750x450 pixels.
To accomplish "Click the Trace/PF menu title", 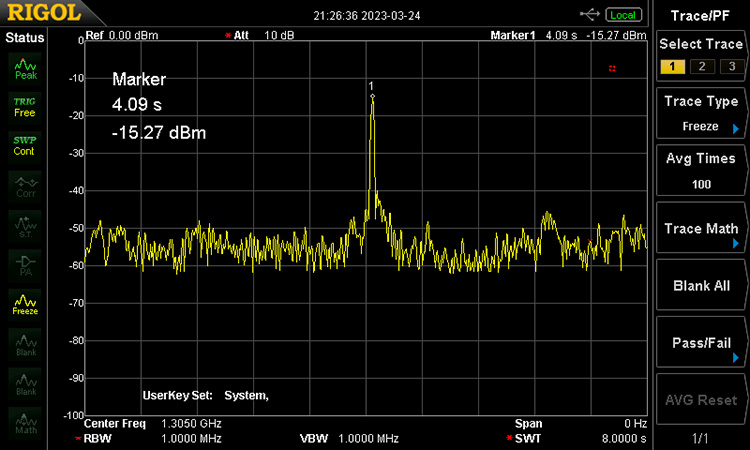I will 700,16.
